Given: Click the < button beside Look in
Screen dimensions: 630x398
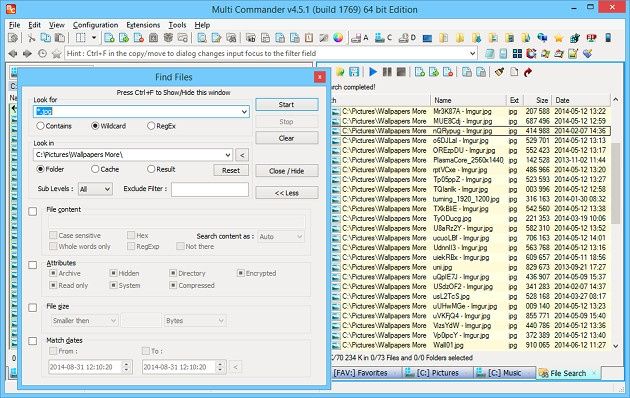Looking at the screenshot, I should pos(242,155).
